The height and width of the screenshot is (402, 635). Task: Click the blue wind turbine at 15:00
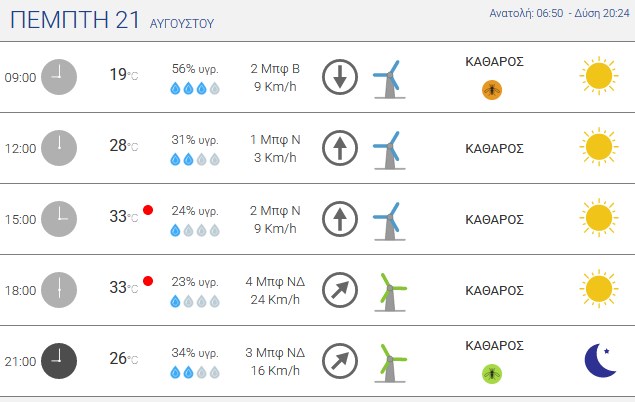pos(389,221)
